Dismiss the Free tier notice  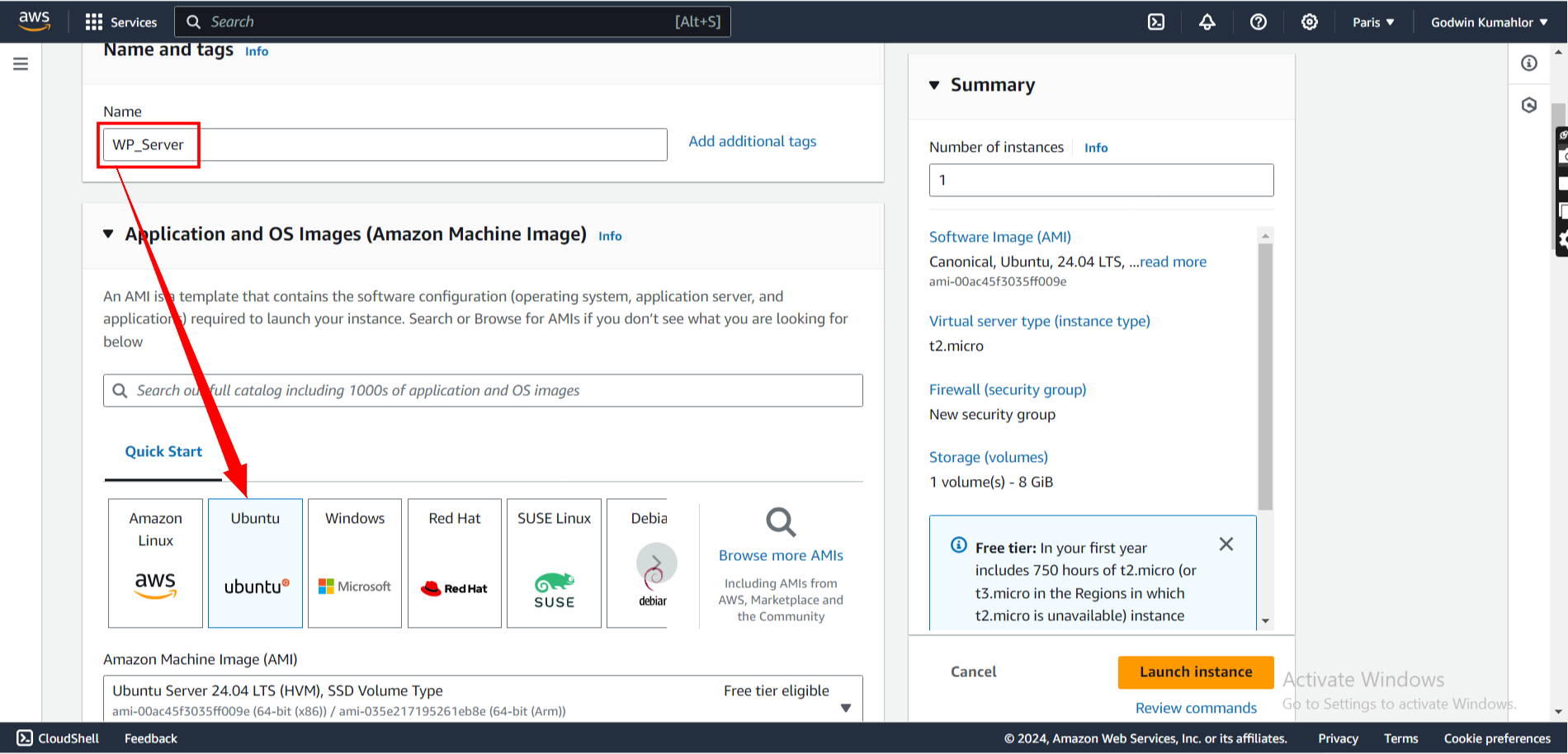point(1226,544)
